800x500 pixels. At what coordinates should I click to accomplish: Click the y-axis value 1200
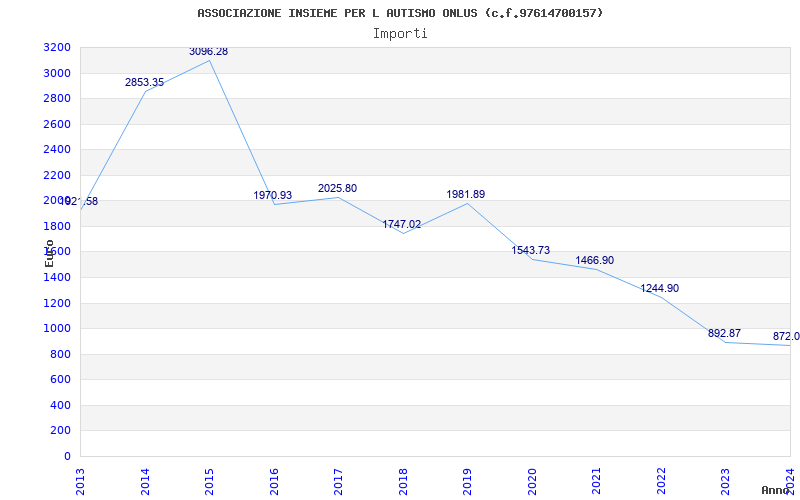coord(57,304)
